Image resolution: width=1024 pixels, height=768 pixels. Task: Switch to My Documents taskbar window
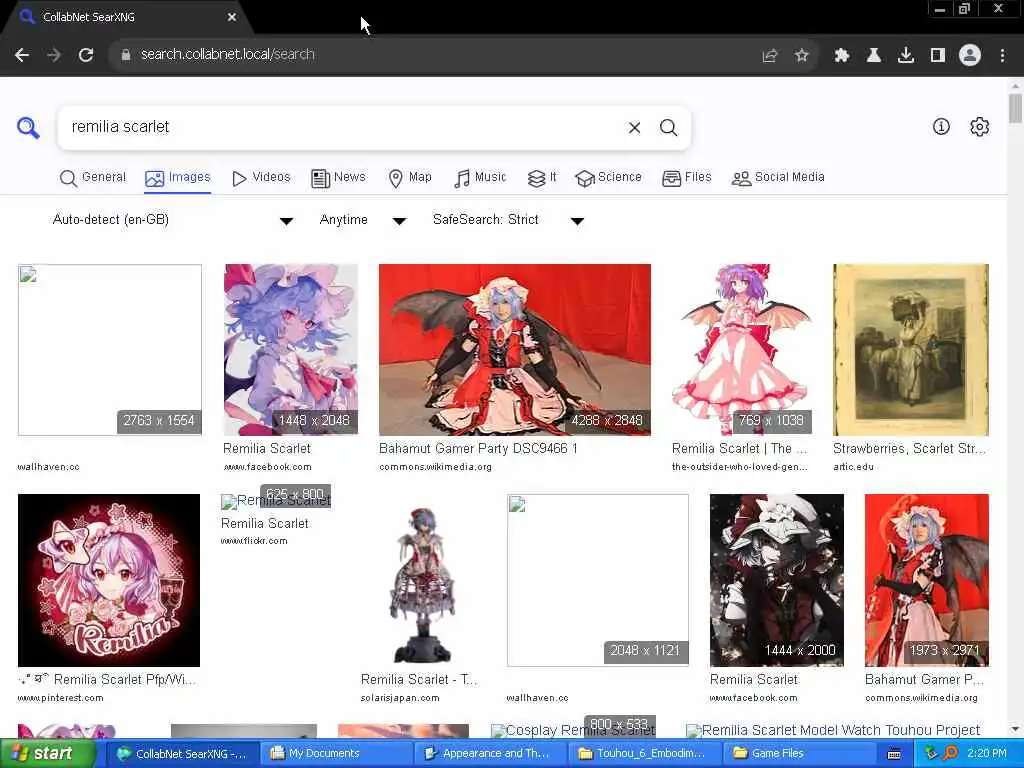point(339,754)
